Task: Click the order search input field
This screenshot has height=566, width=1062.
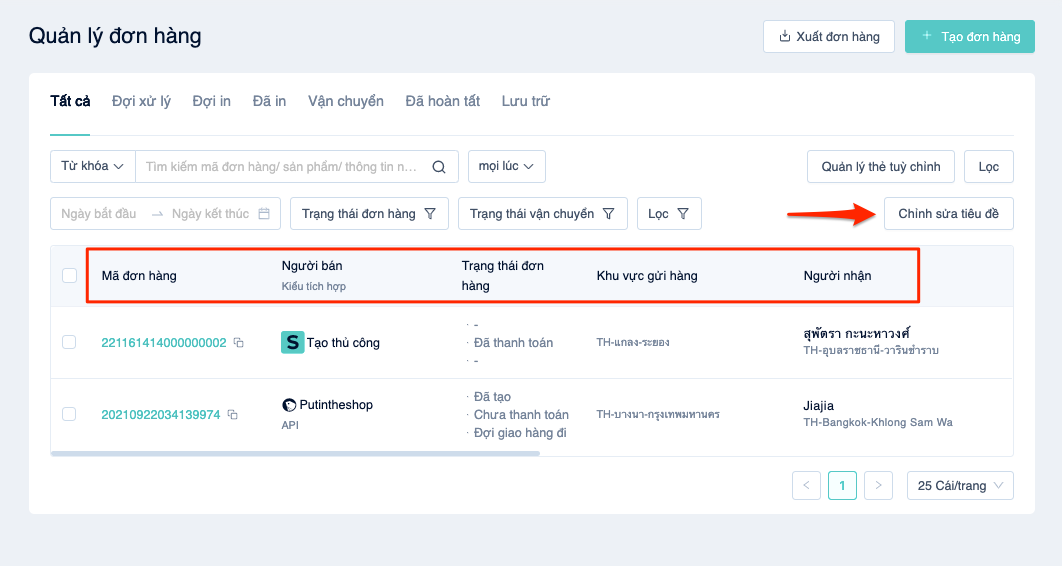Action: (x=282, y=167)
